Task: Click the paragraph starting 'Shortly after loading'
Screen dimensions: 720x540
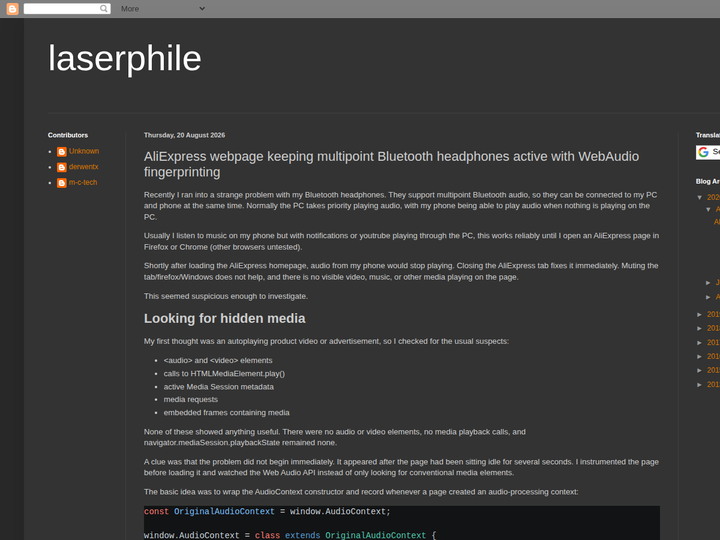Action: tap(401, 271)
